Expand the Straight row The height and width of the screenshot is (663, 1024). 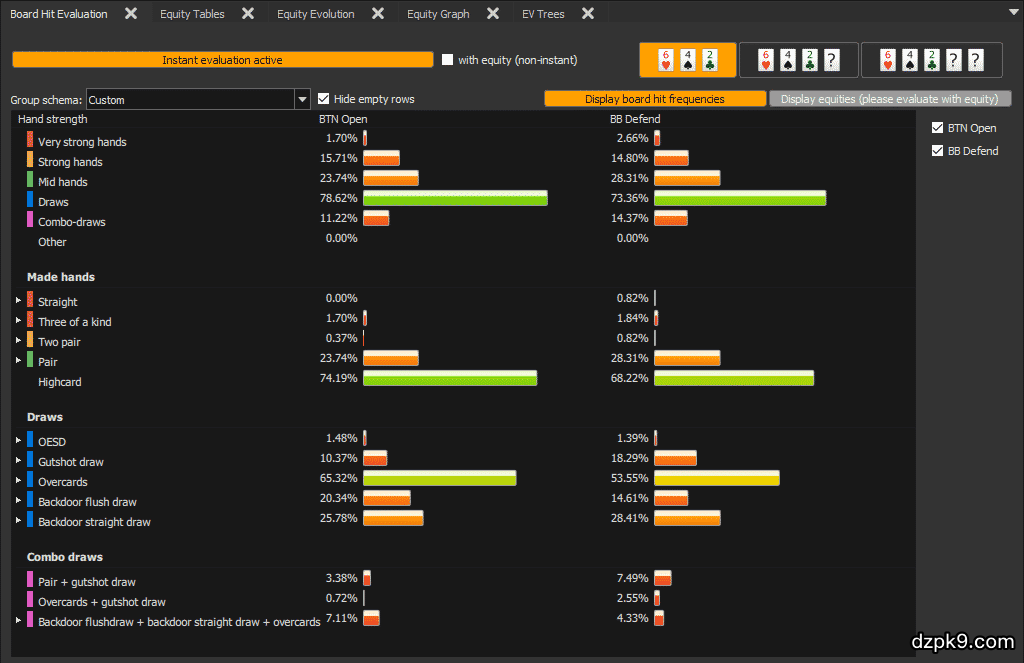(x=19, y=301)
